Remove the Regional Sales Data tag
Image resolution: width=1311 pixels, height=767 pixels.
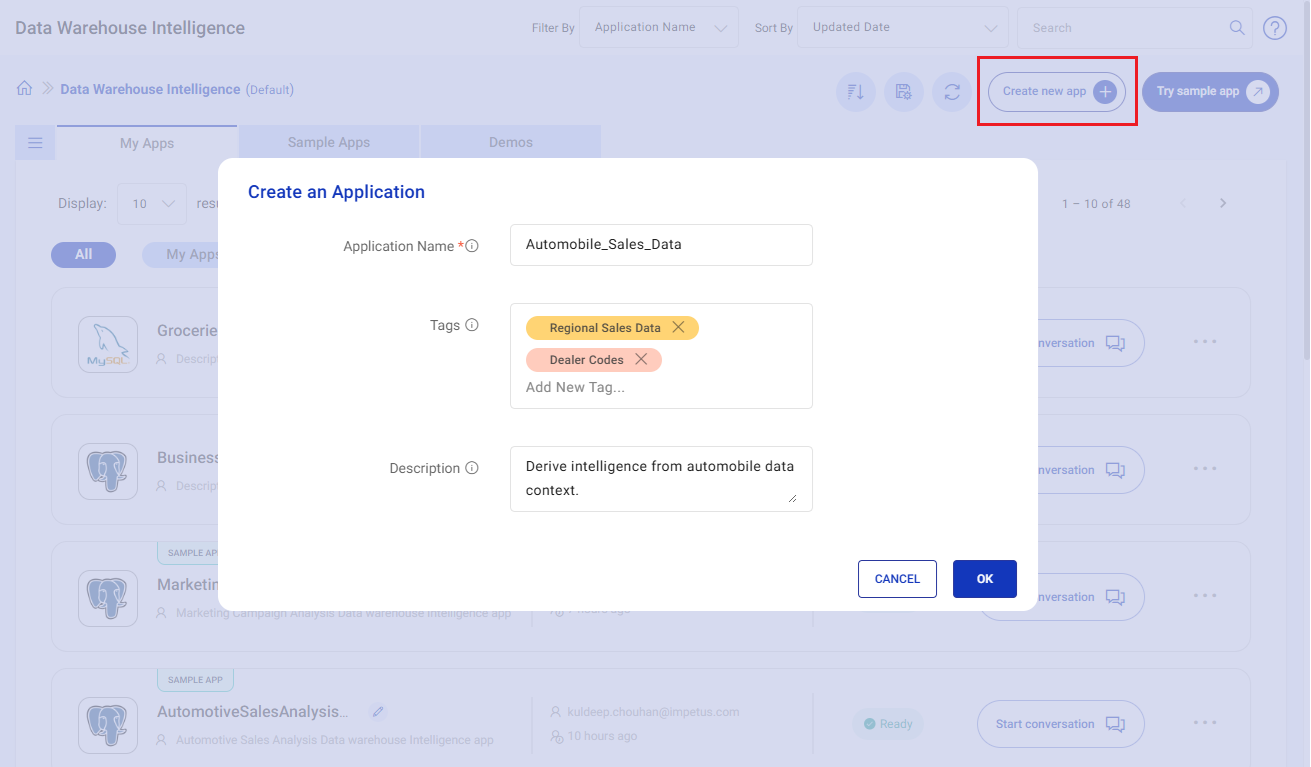click(x=678, y=328)
